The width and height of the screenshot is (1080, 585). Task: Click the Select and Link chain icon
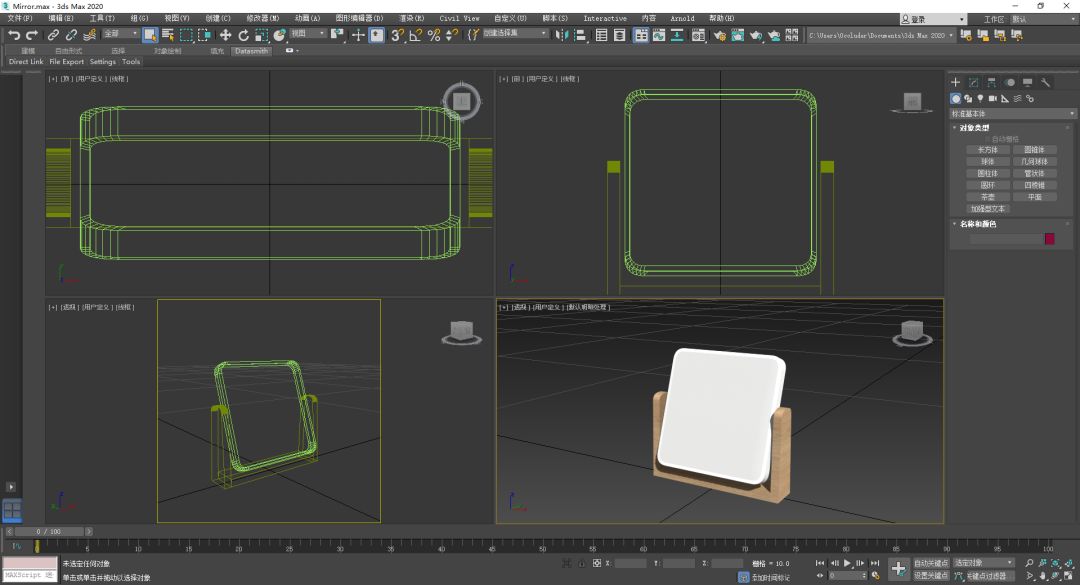53,35
